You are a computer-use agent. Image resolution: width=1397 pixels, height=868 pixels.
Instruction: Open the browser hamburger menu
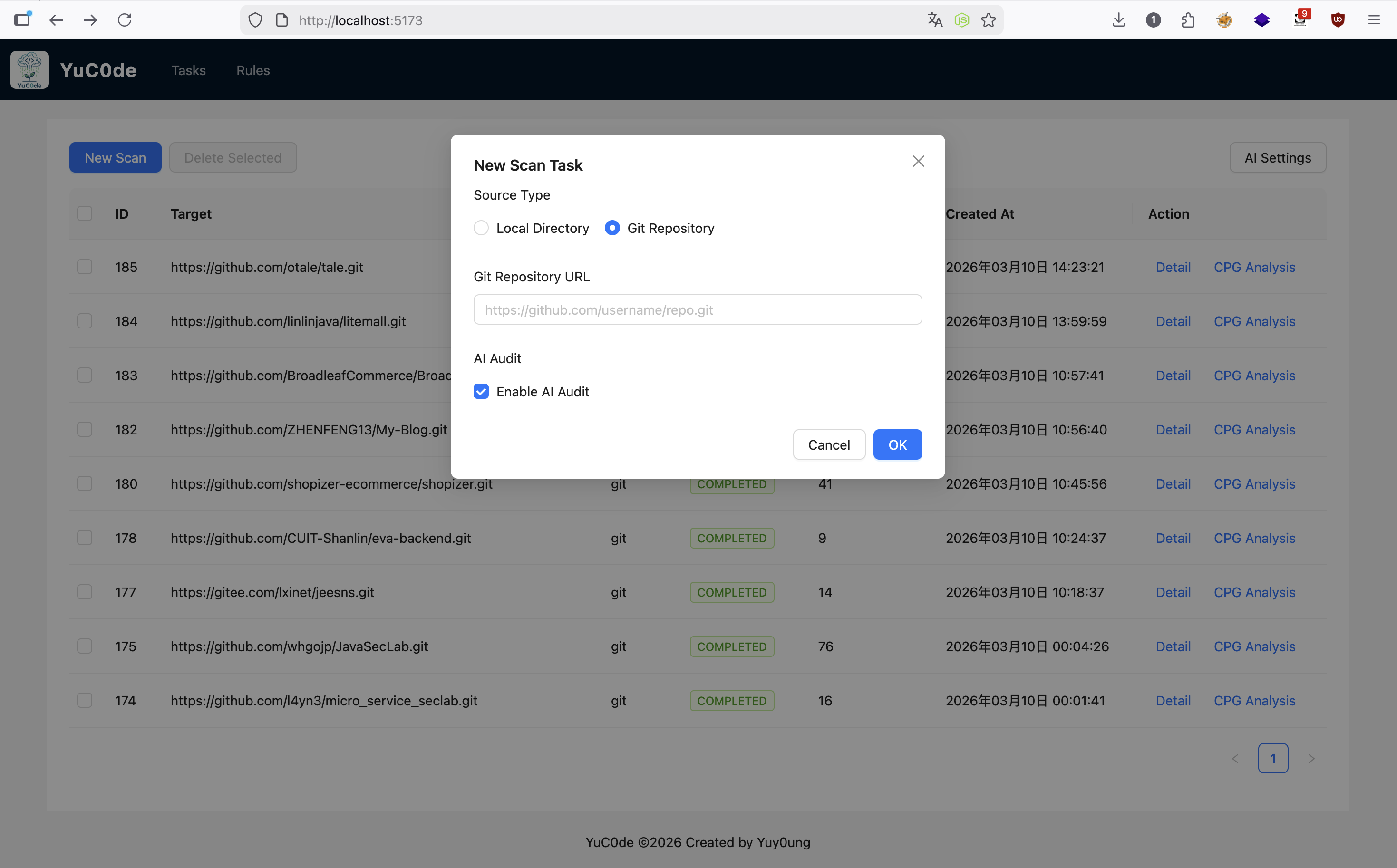pyautogui.click(x=1374, y=20)
